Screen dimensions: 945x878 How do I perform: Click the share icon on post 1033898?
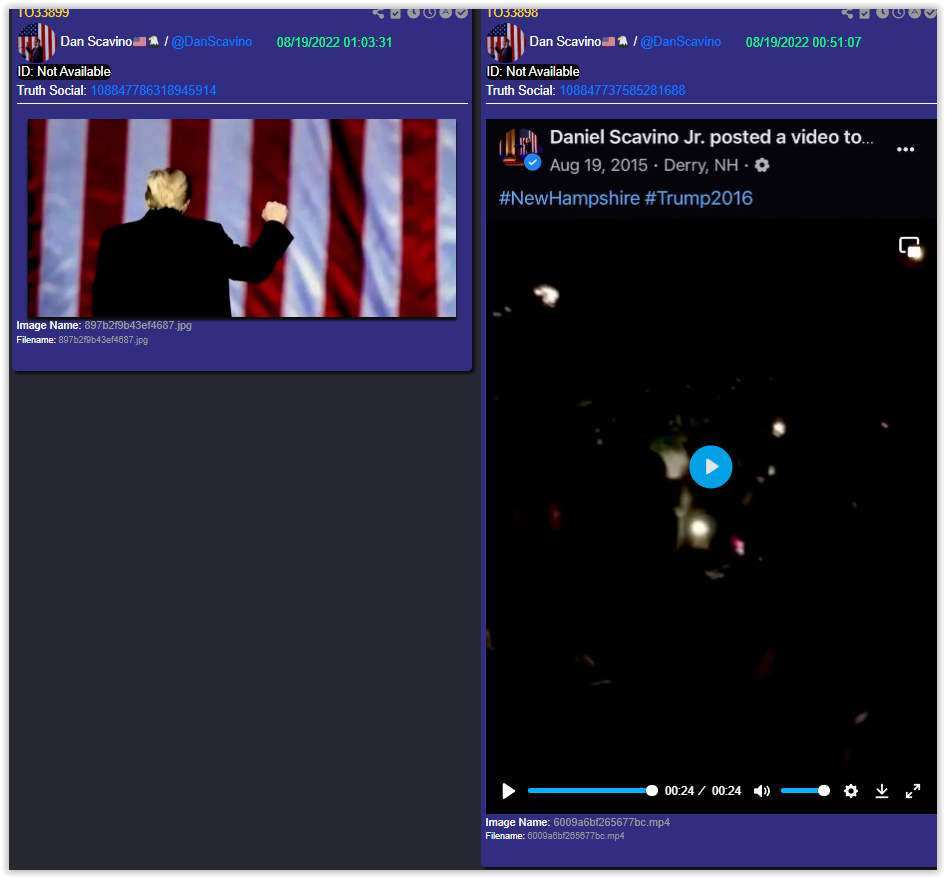(x=847, y=13)
